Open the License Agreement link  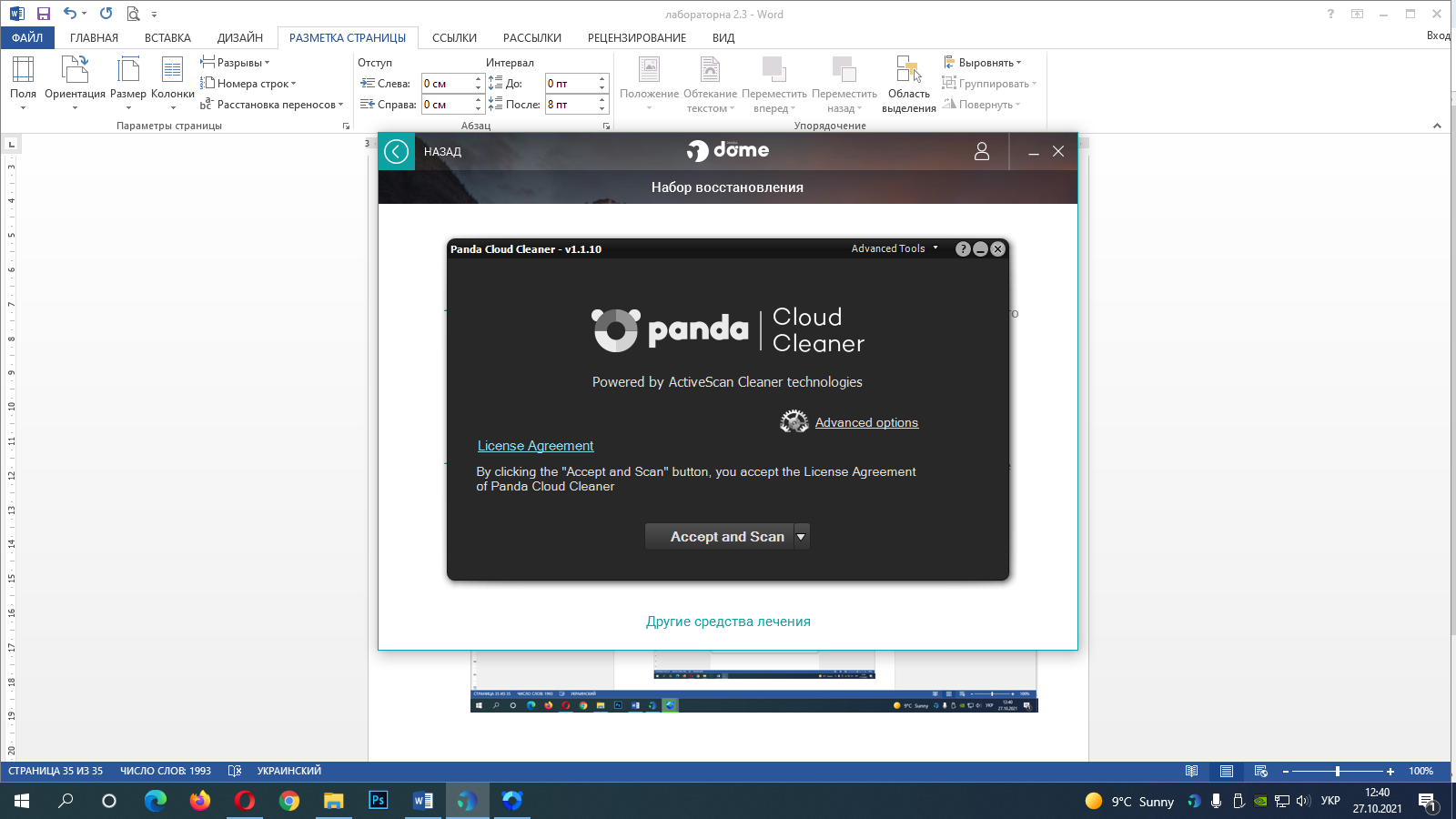[535, 446]
